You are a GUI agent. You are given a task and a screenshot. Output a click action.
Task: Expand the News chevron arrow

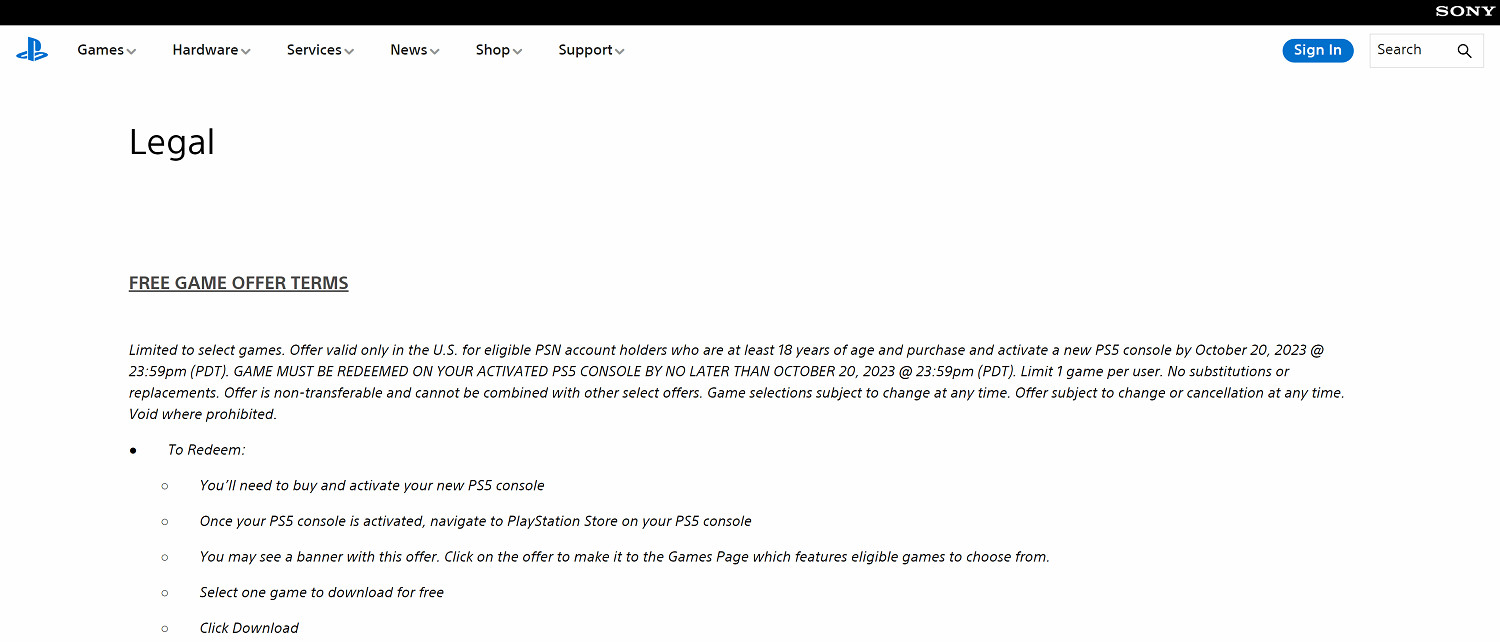tap(435, 51)
